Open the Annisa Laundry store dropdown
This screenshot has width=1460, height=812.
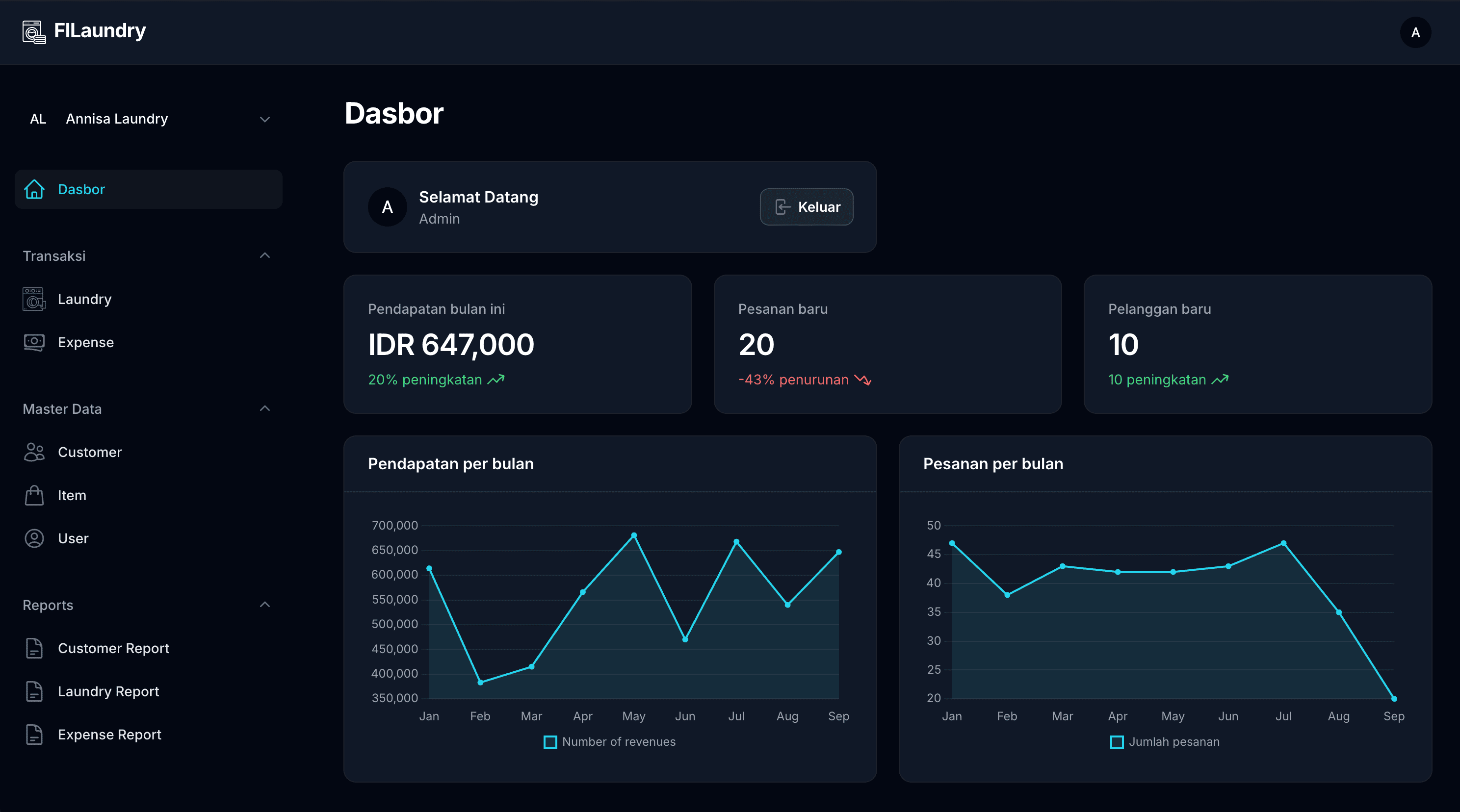pyautogui.click(x=149, y=119)
